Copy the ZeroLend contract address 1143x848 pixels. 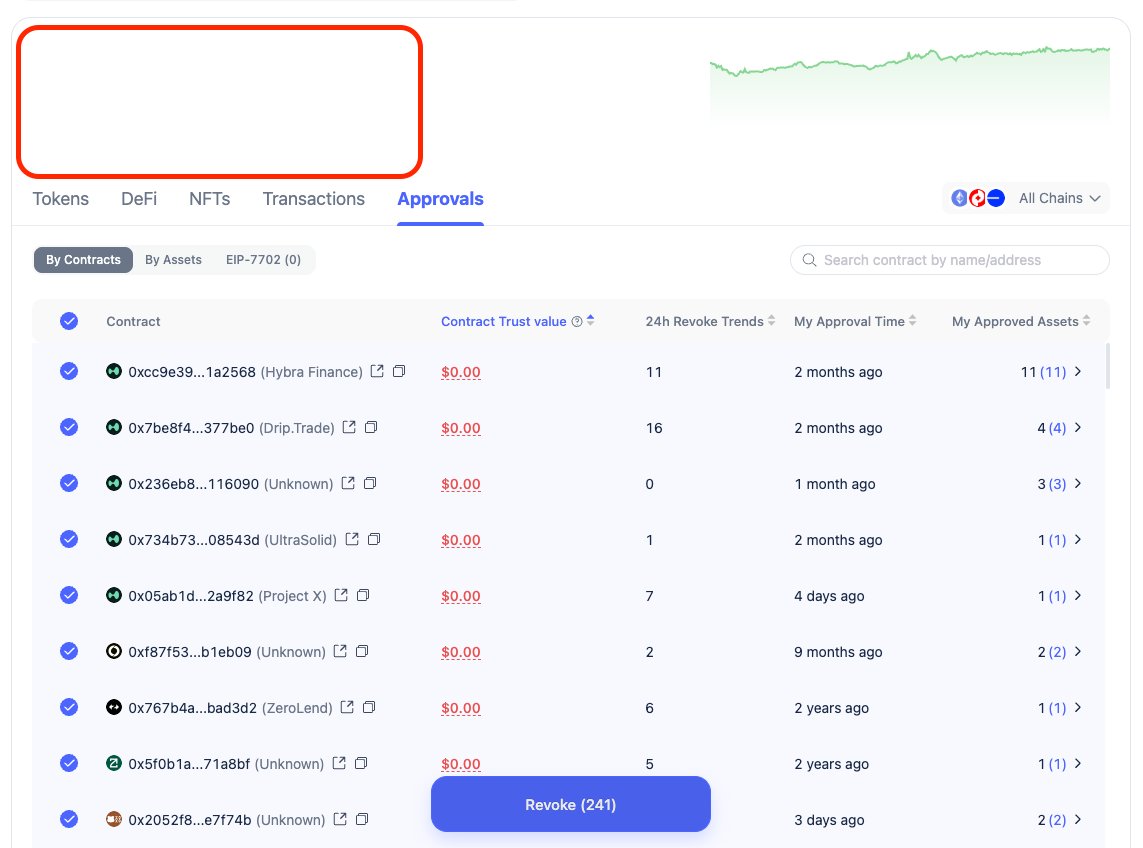tap(369, 707)
